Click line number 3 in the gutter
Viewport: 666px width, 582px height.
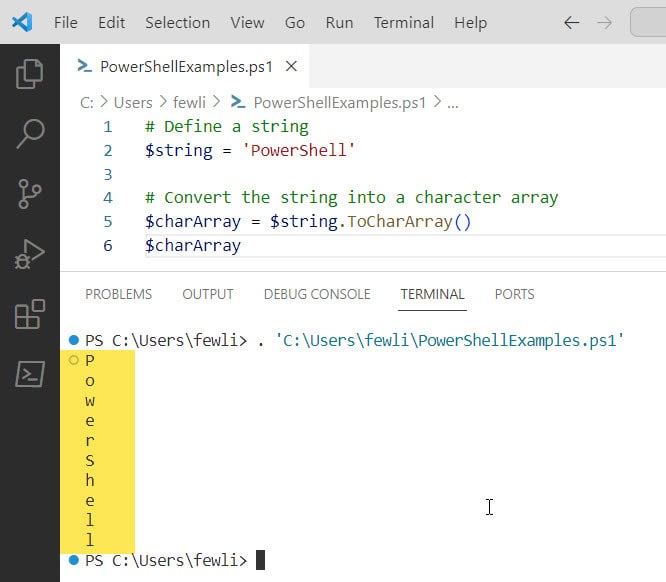[108, 174]
